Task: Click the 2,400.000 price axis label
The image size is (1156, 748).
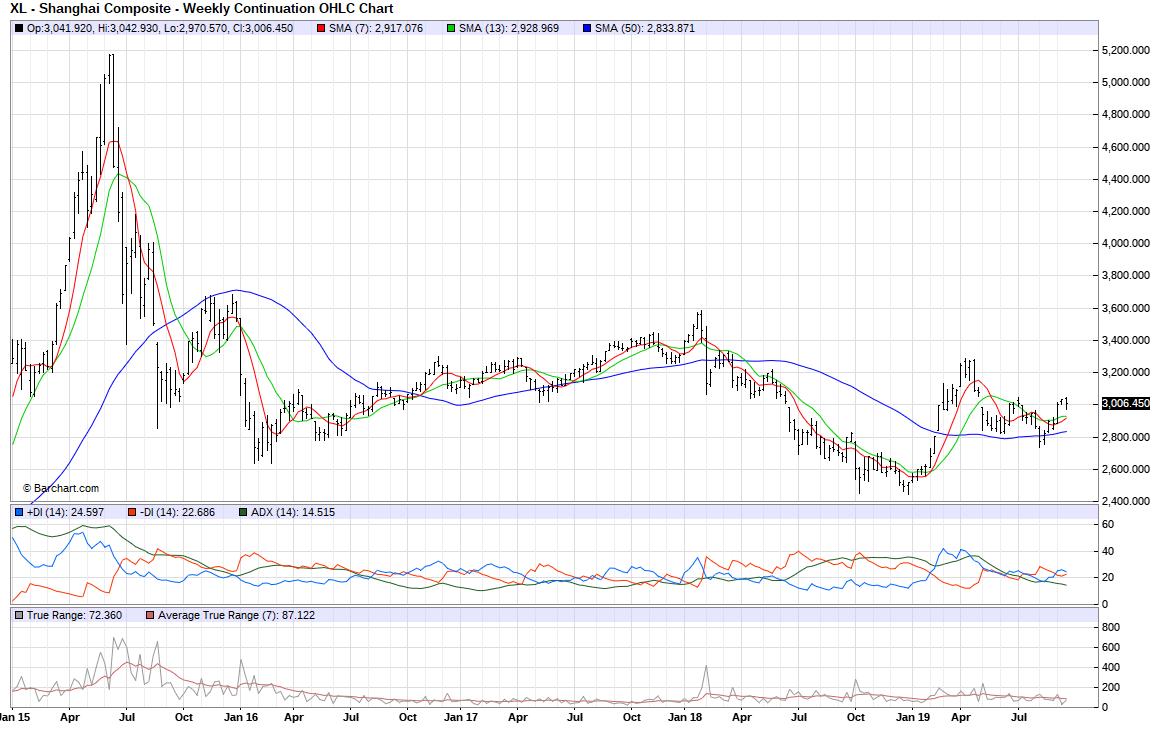Action: (x=1122, y=501)
